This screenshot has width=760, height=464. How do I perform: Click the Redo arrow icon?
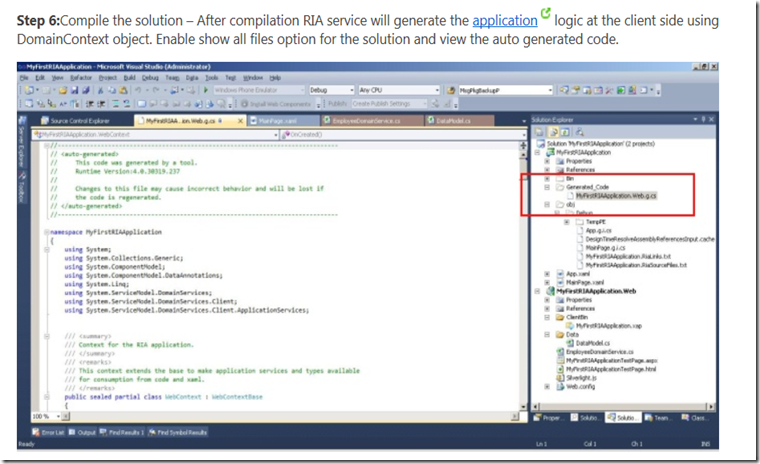156,90
